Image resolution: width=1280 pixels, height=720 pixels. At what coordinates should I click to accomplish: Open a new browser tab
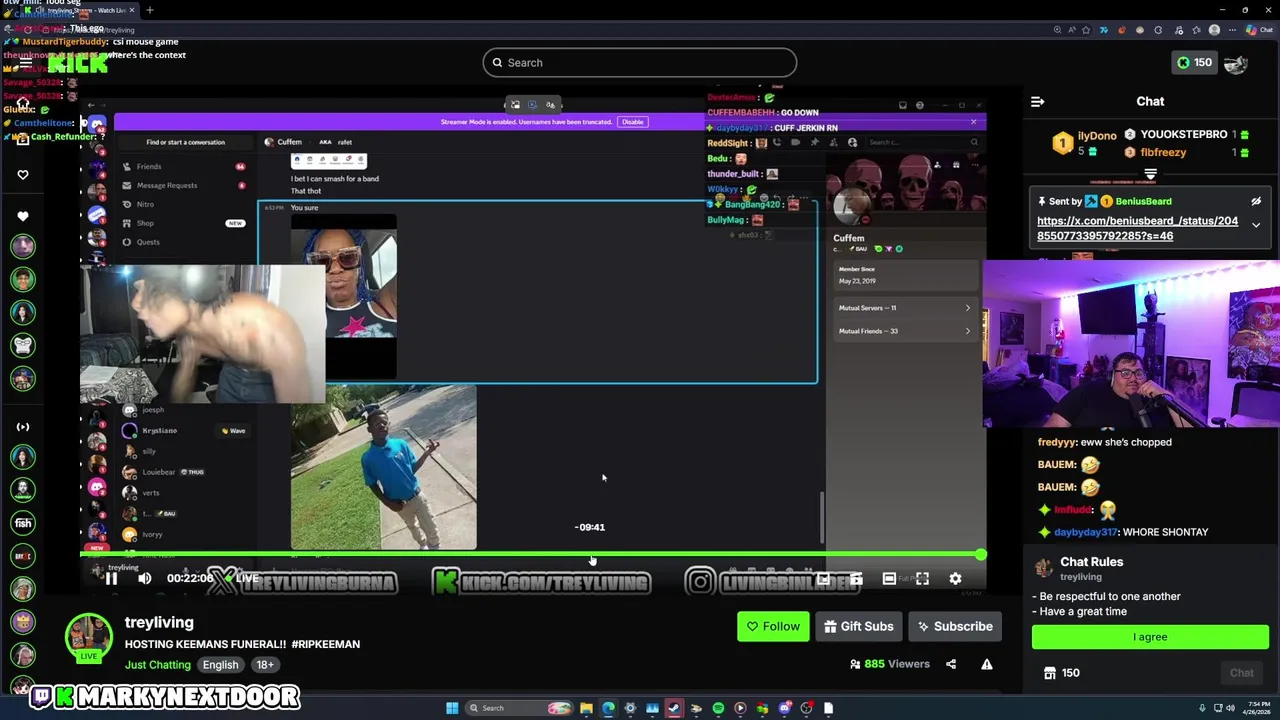tap(149, 10)
